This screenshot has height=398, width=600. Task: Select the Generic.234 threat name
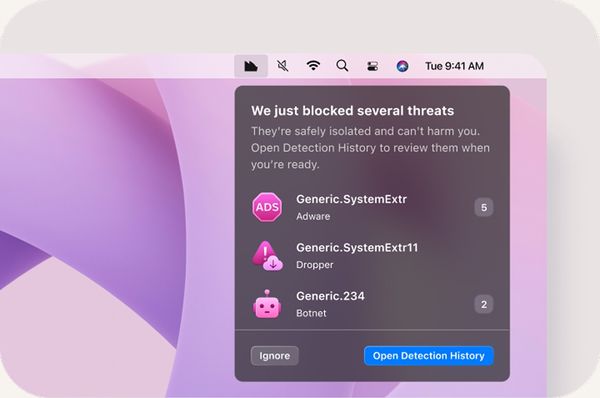pos(330,296)
